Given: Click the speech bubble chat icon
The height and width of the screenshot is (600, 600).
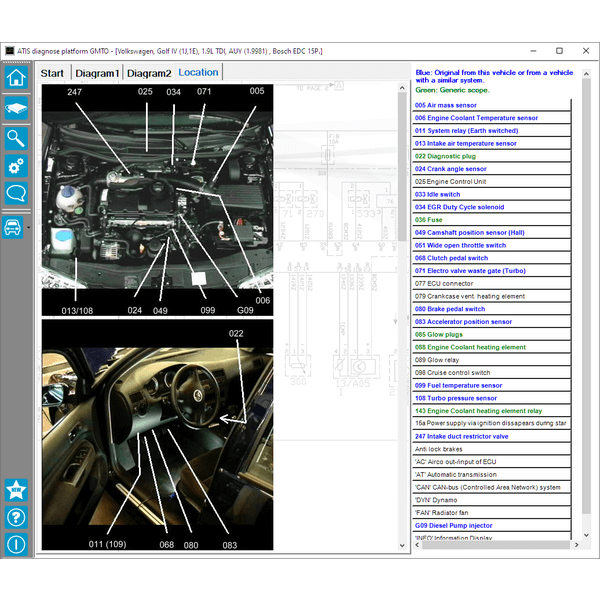Looking at the screenshot, I should point(16,193).
